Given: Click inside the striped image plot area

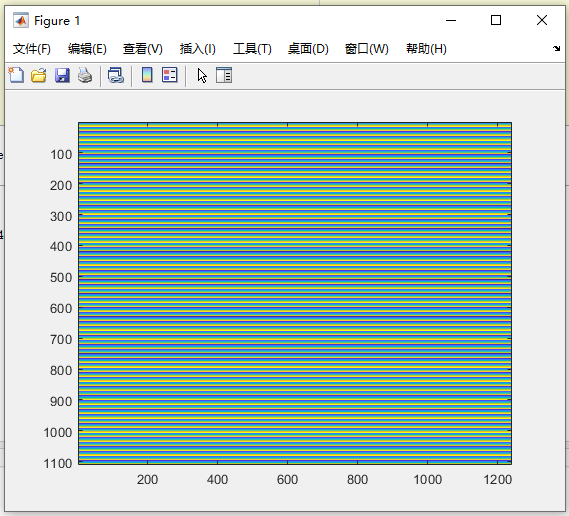Looking at the screenshot, I should coord(295,293).
